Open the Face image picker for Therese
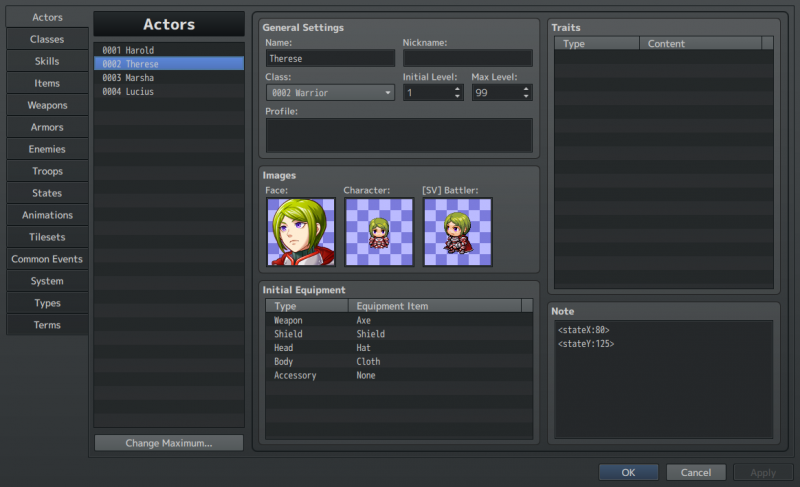 point(301,232)
